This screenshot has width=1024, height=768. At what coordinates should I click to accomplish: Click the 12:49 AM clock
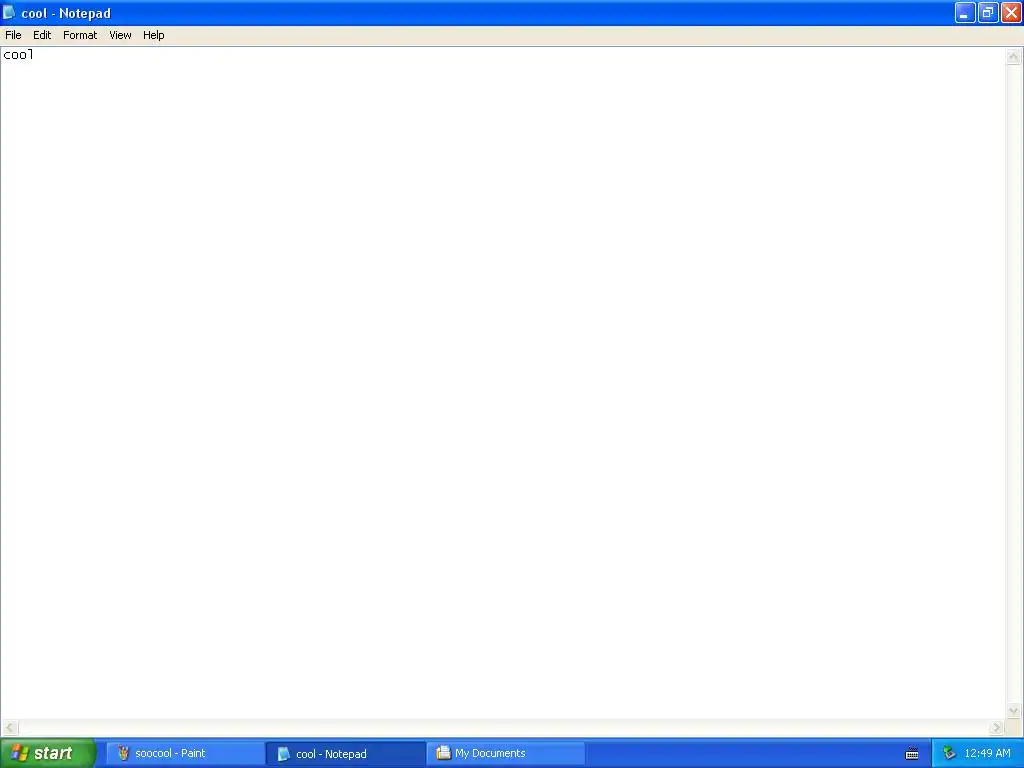click(987, 754)
